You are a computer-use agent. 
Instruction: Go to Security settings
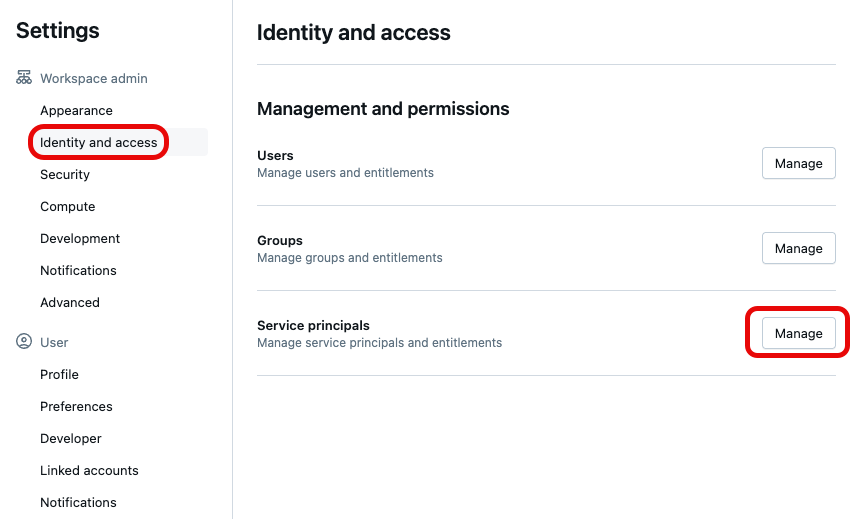click(65, 174)
